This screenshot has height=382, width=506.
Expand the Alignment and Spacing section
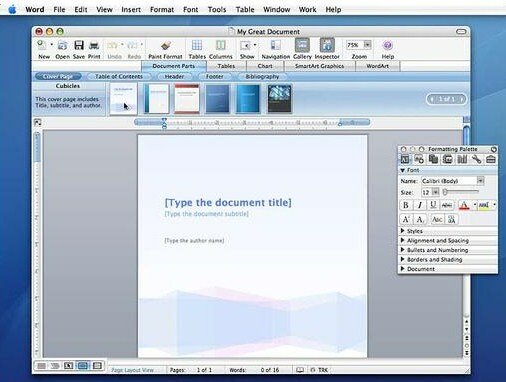403,240
